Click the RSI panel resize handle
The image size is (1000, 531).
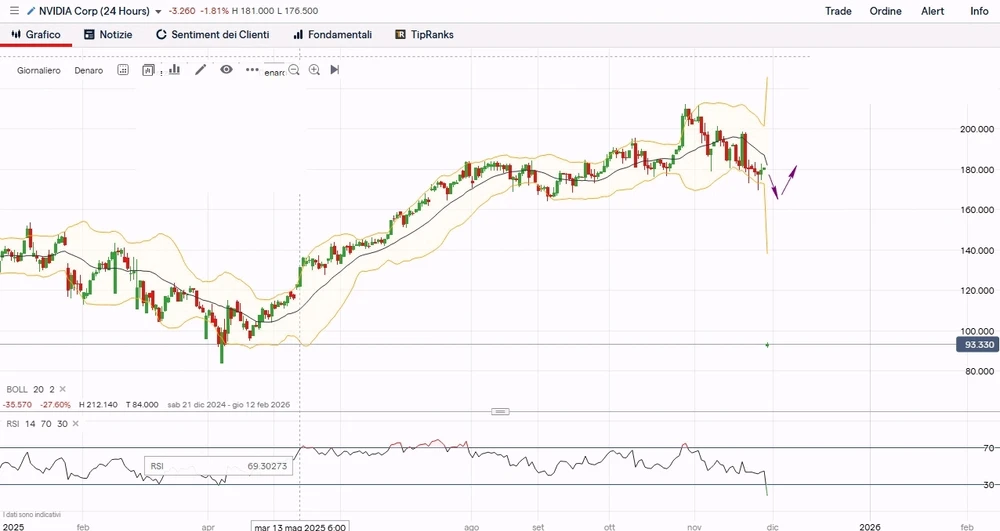pyautogui.click(x=501, y=411)
